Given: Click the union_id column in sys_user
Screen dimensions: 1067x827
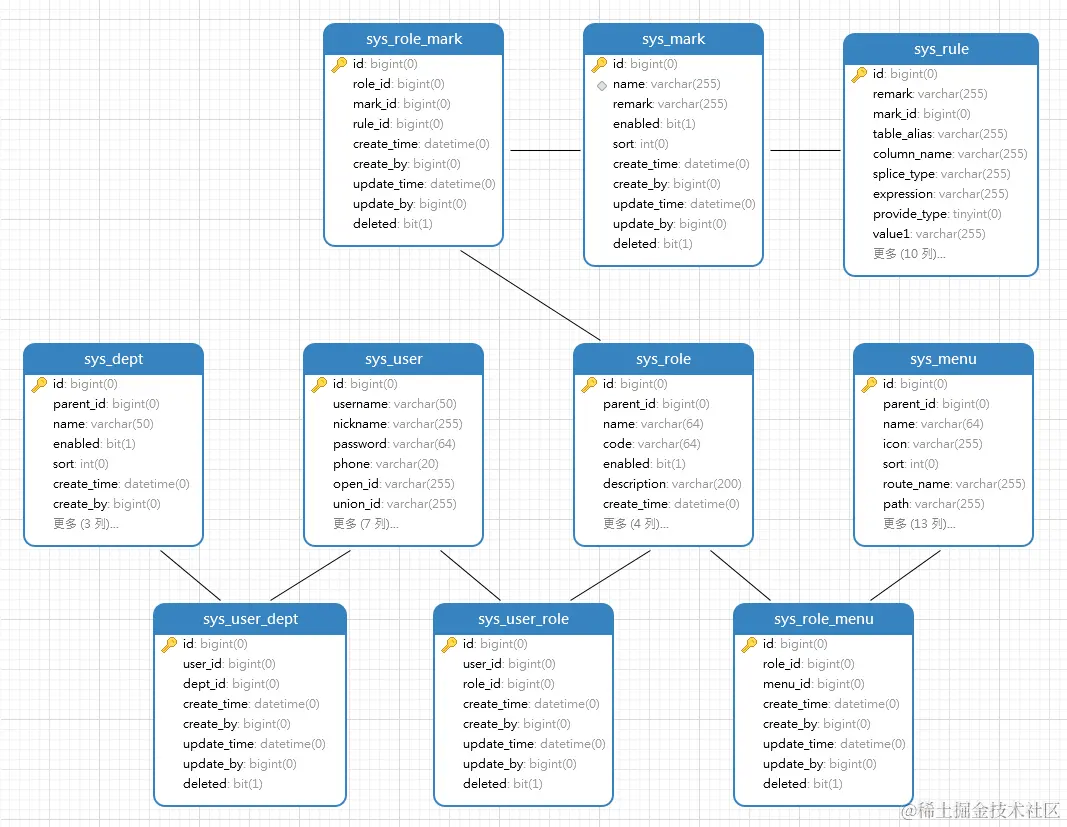Looking at the screenshot, I should click(395, 504).
